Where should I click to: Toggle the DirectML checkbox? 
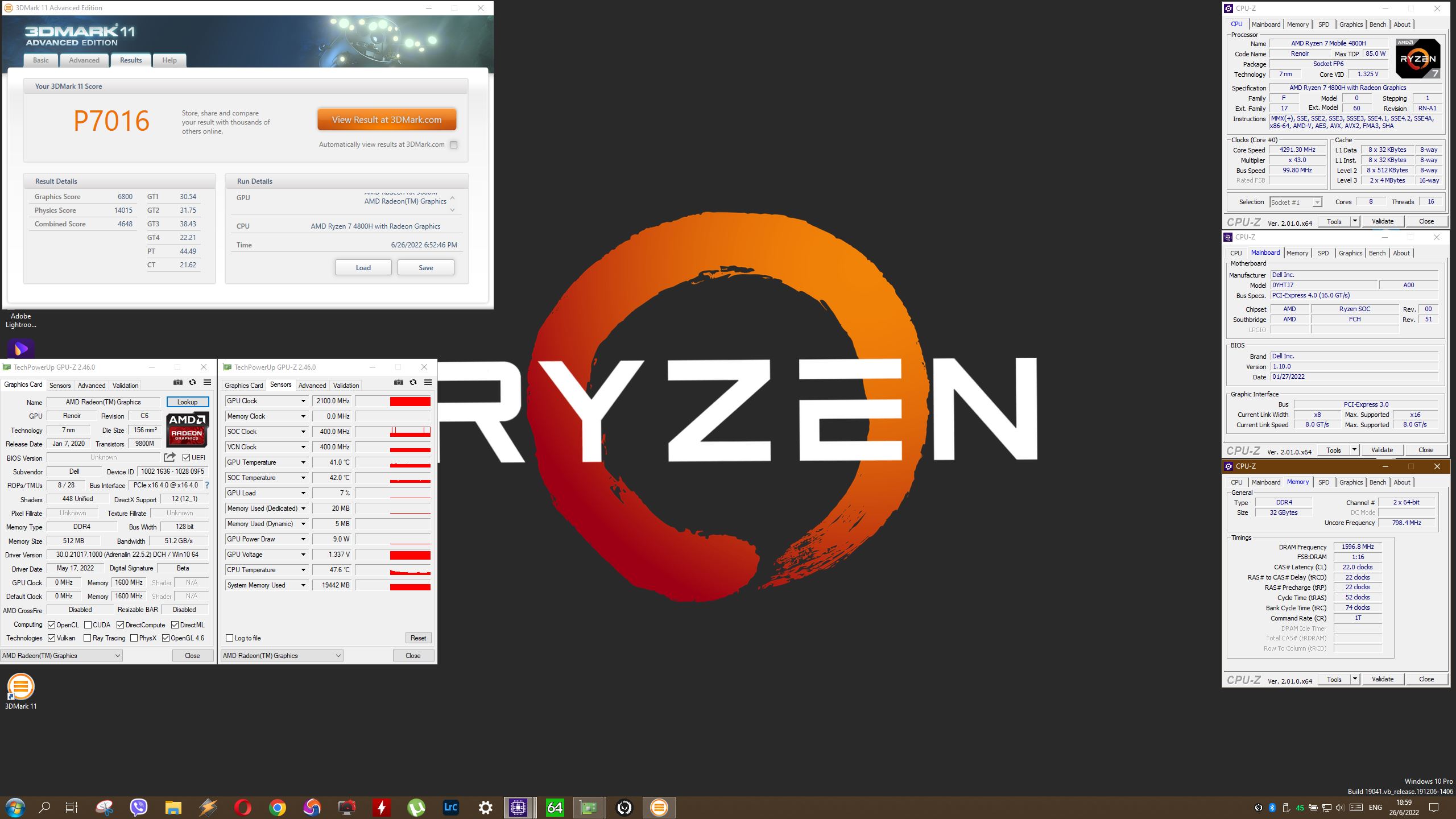tap(175, 624)
